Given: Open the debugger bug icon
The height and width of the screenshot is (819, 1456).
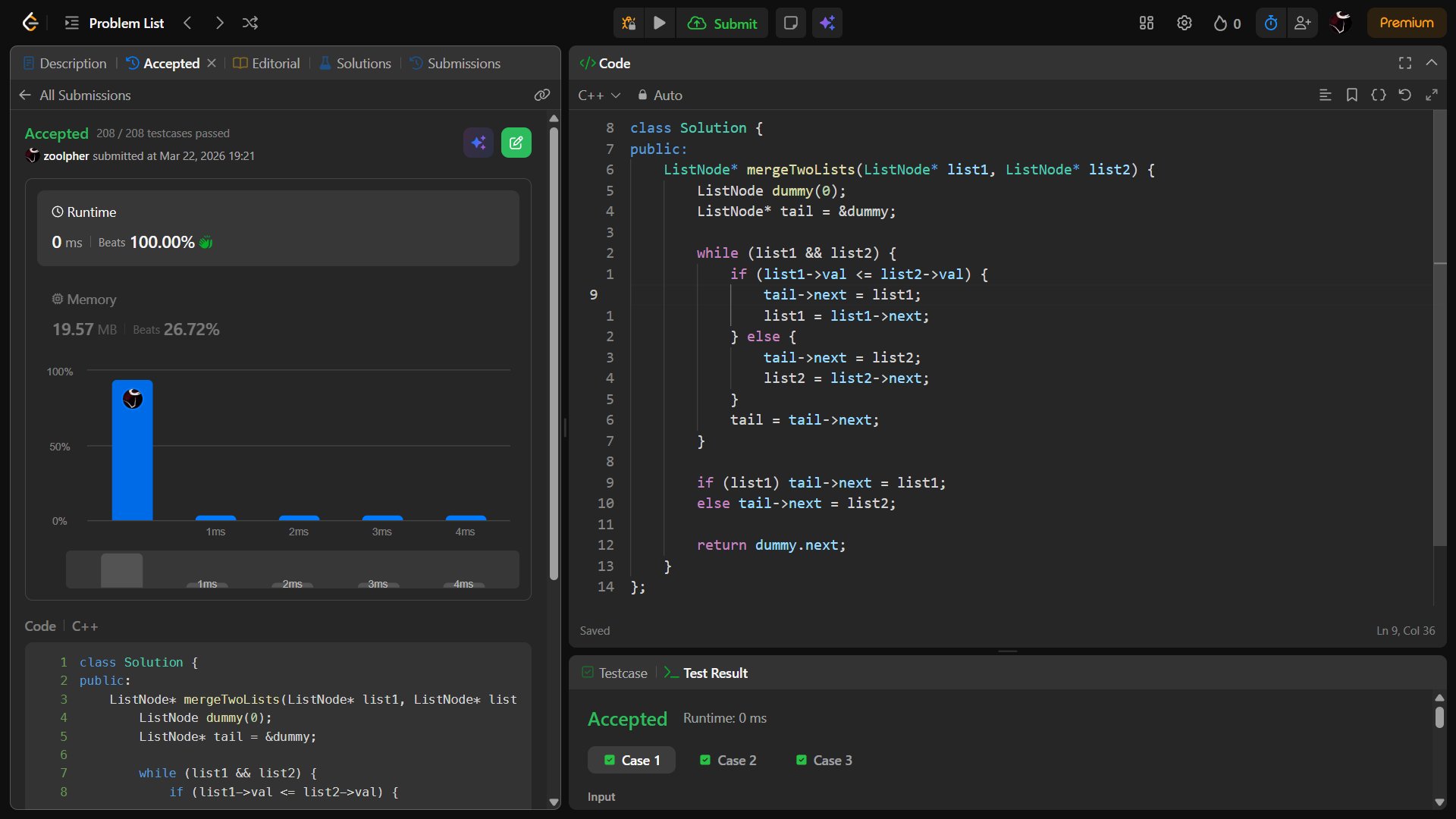Looking at the screenshot, I should coord(629,23).
